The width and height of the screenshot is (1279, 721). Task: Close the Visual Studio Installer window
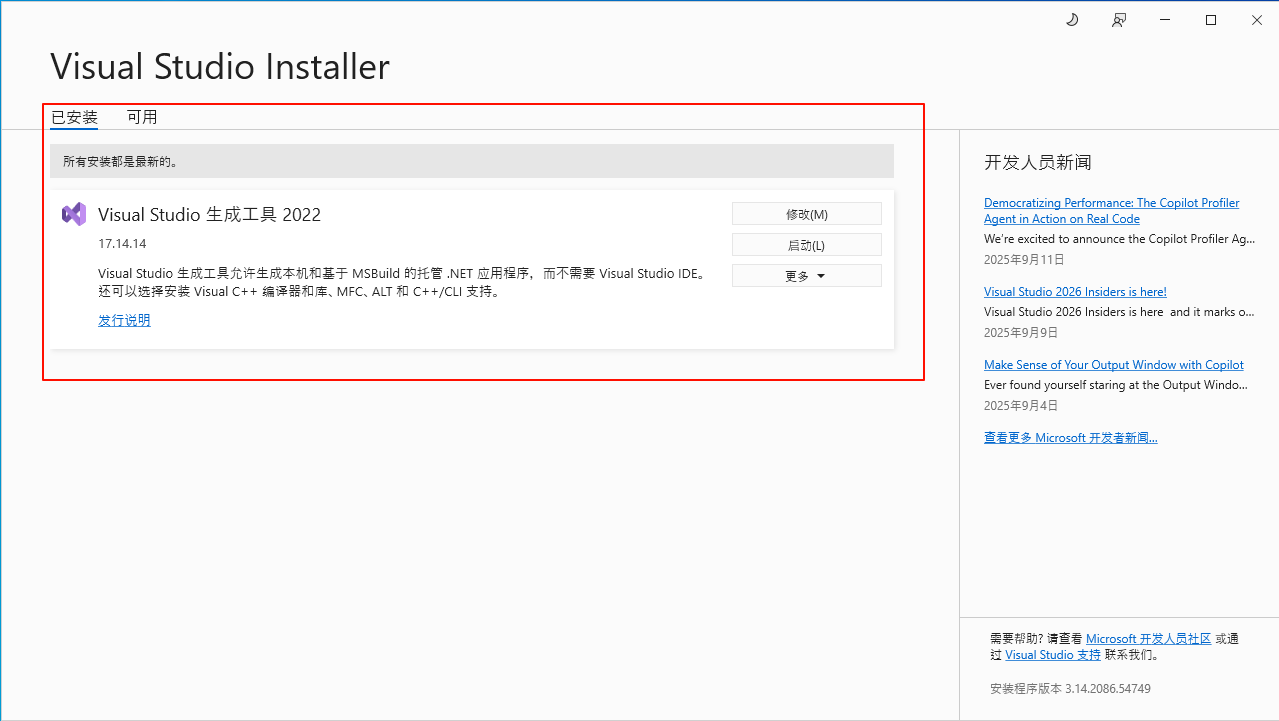1256,20
